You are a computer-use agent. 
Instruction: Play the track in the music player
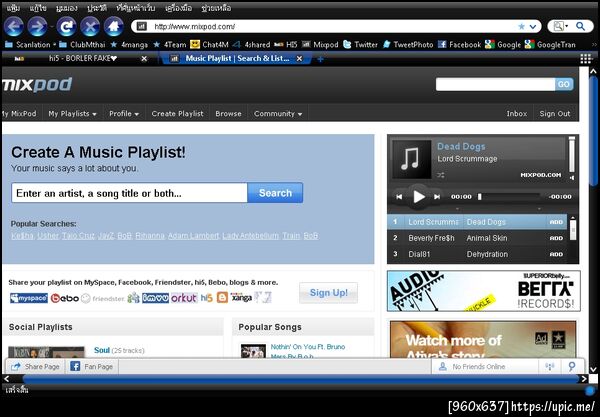(419, 197)
